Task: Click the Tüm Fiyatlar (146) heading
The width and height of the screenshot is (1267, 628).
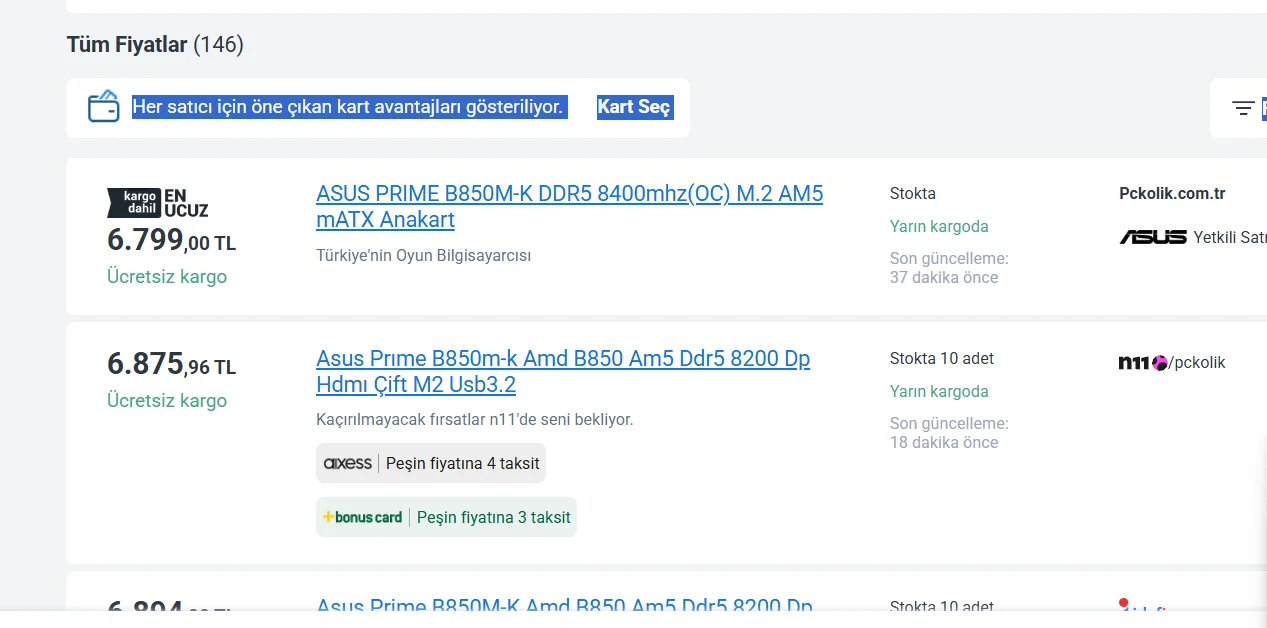Action: (x=155, y=45)
